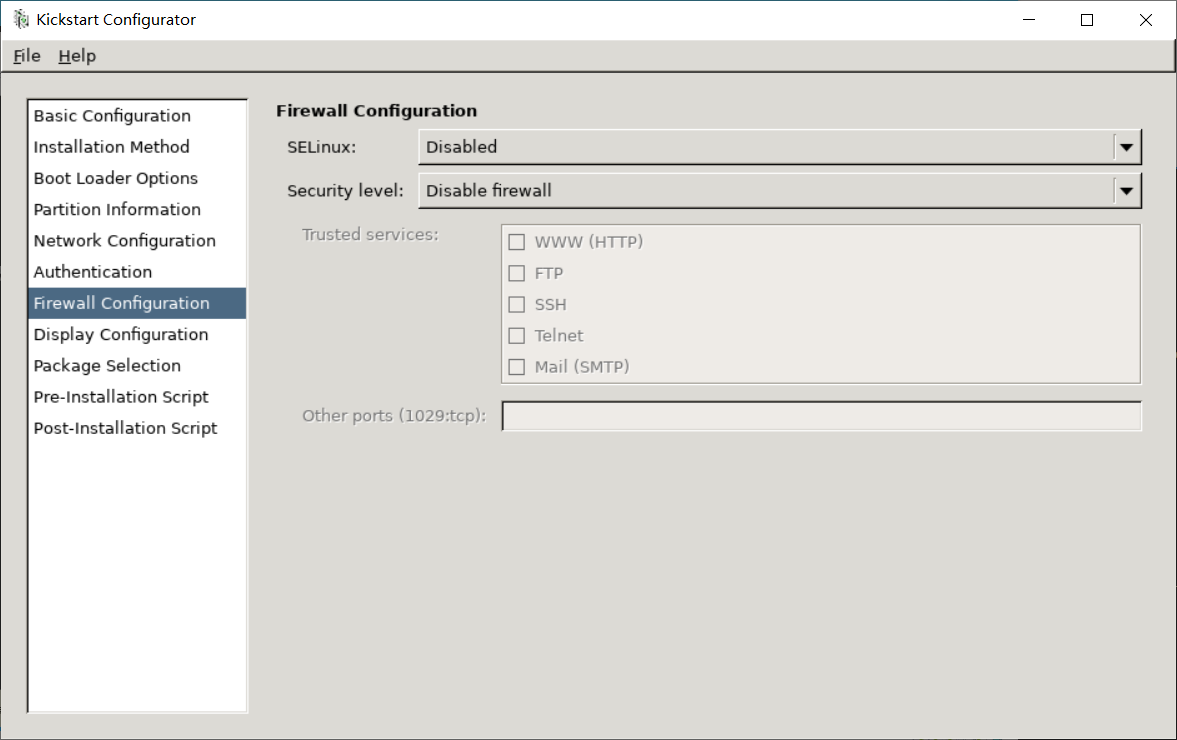Click the Other ports (1029:tcp): label

tap(394, 416)
